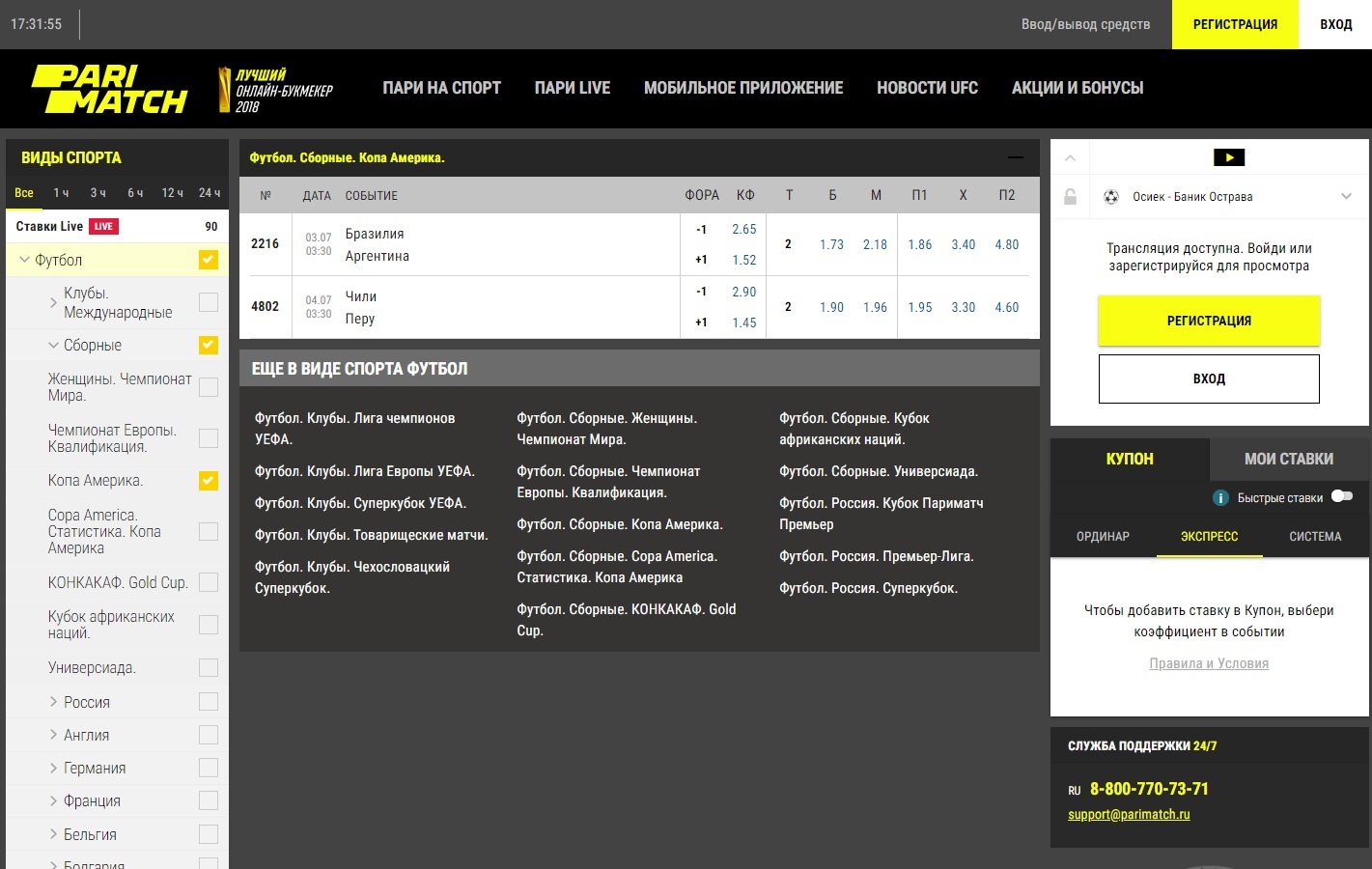This screenshot has height=869, width=1372.
Task: Collapse the Сборные subcategory chevron
Action: (x=53, y=345)
